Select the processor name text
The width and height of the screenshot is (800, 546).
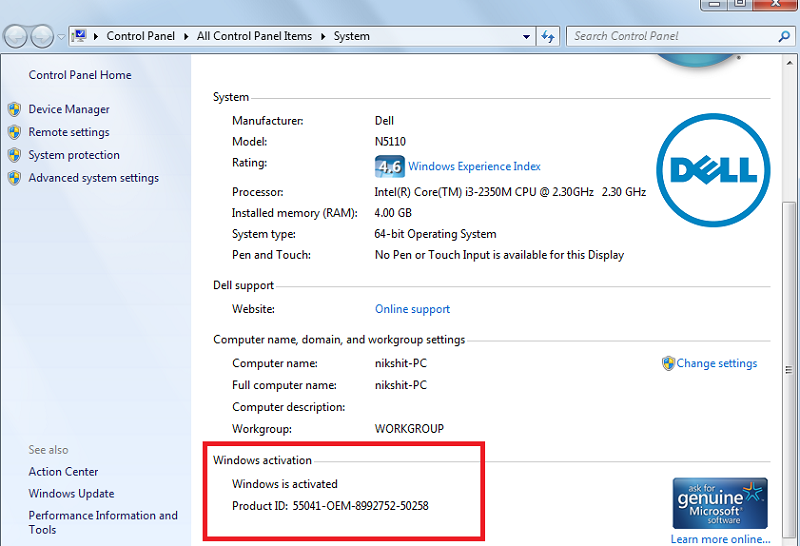(x=510, y=192)
